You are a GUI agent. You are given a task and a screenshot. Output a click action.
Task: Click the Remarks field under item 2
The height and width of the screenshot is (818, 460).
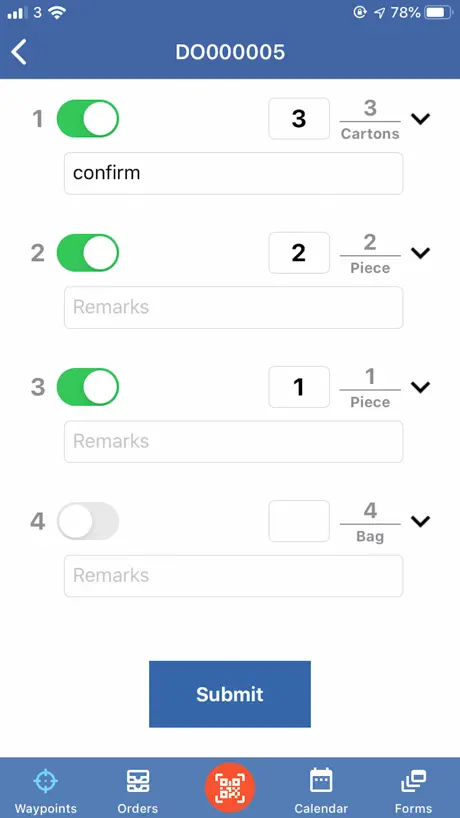click(233, 307)
